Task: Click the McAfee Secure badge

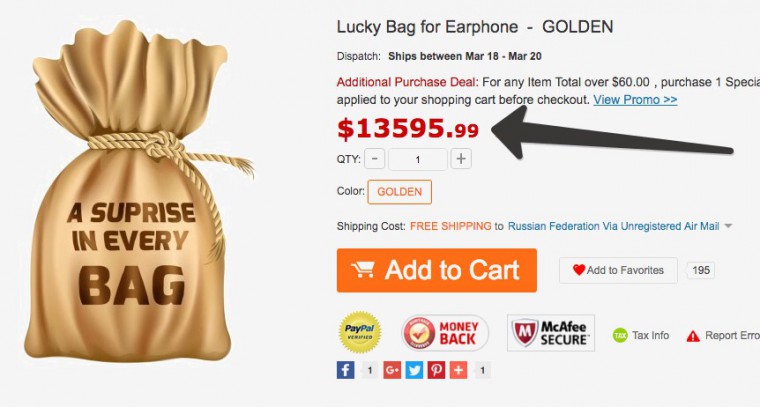Action: coord(551,333)
